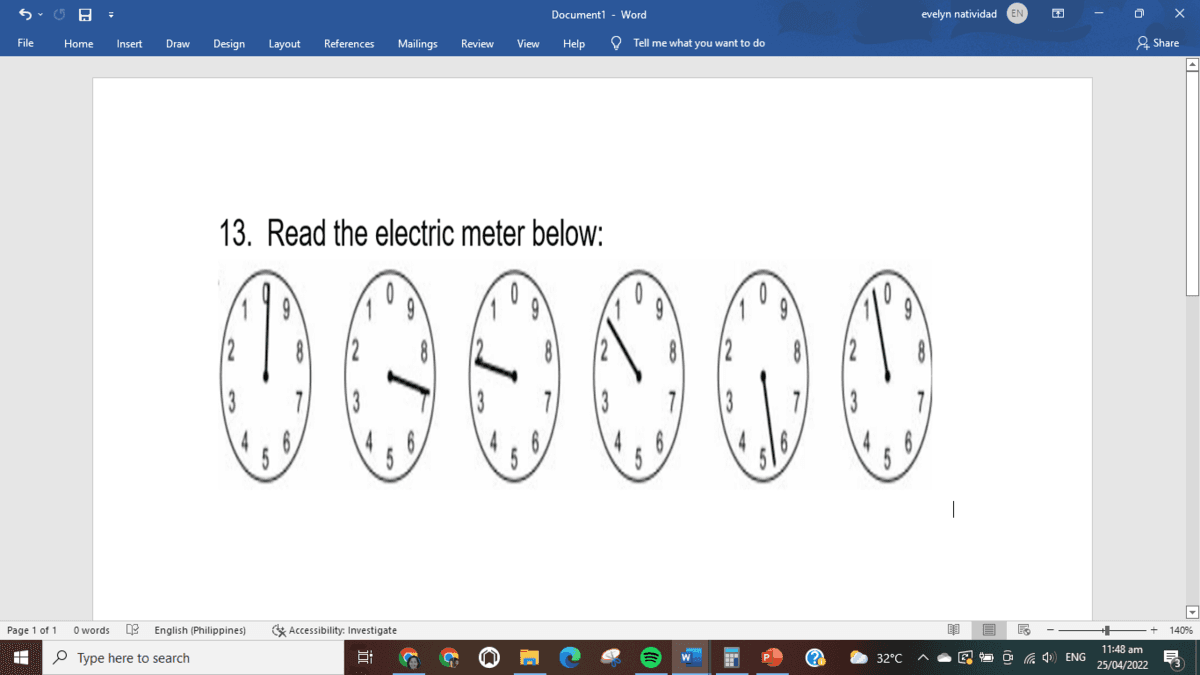This screenshot has width=1200, height=675.
Task: Open the Mailings tab
Action: [x=417, y=43]
